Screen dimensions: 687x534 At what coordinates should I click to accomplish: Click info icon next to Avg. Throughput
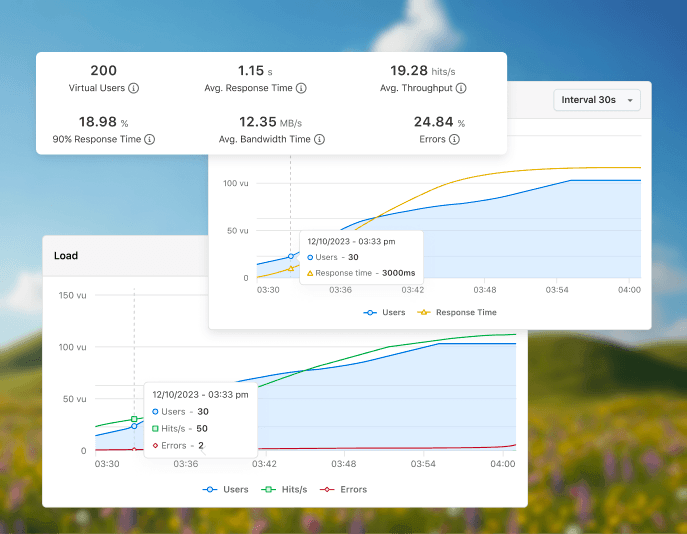click(461, 88)
